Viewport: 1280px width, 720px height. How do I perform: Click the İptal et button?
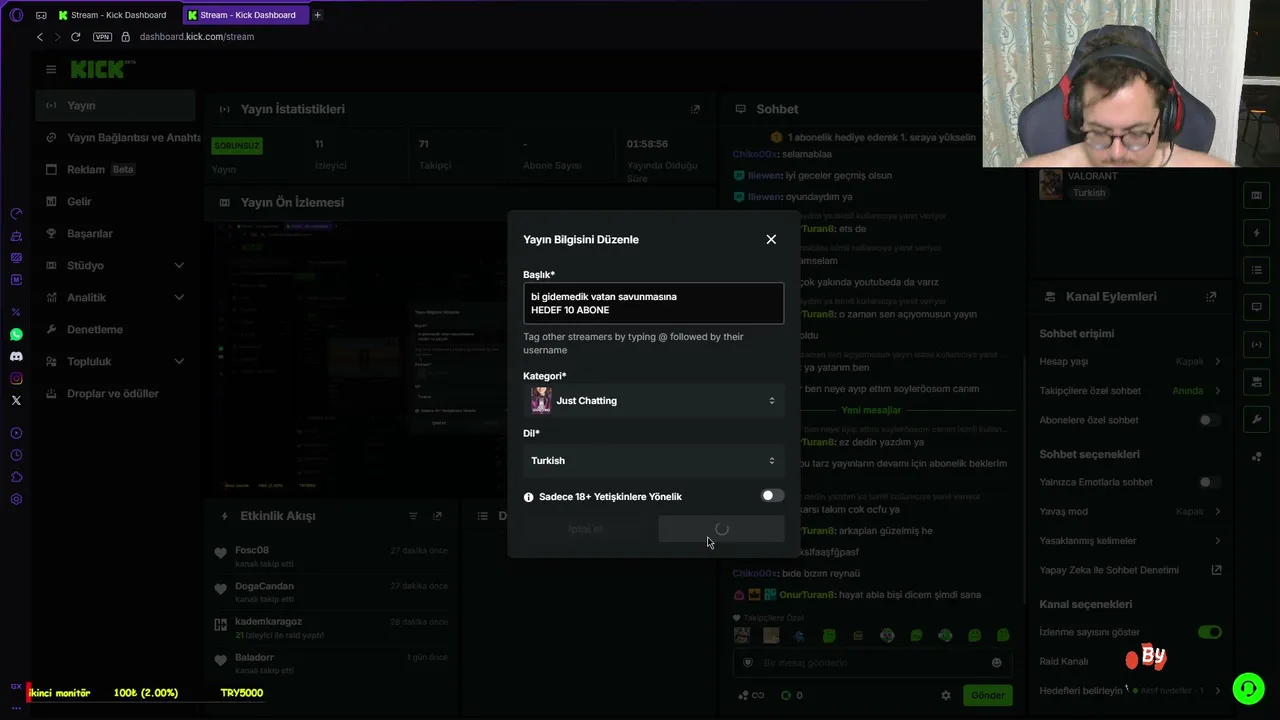[x=586, y=529]
